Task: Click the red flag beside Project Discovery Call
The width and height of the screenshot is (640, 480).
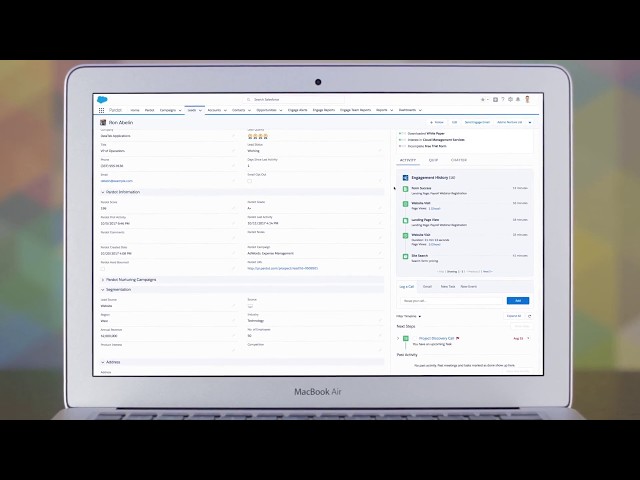Action: click(x=458, y=338)
